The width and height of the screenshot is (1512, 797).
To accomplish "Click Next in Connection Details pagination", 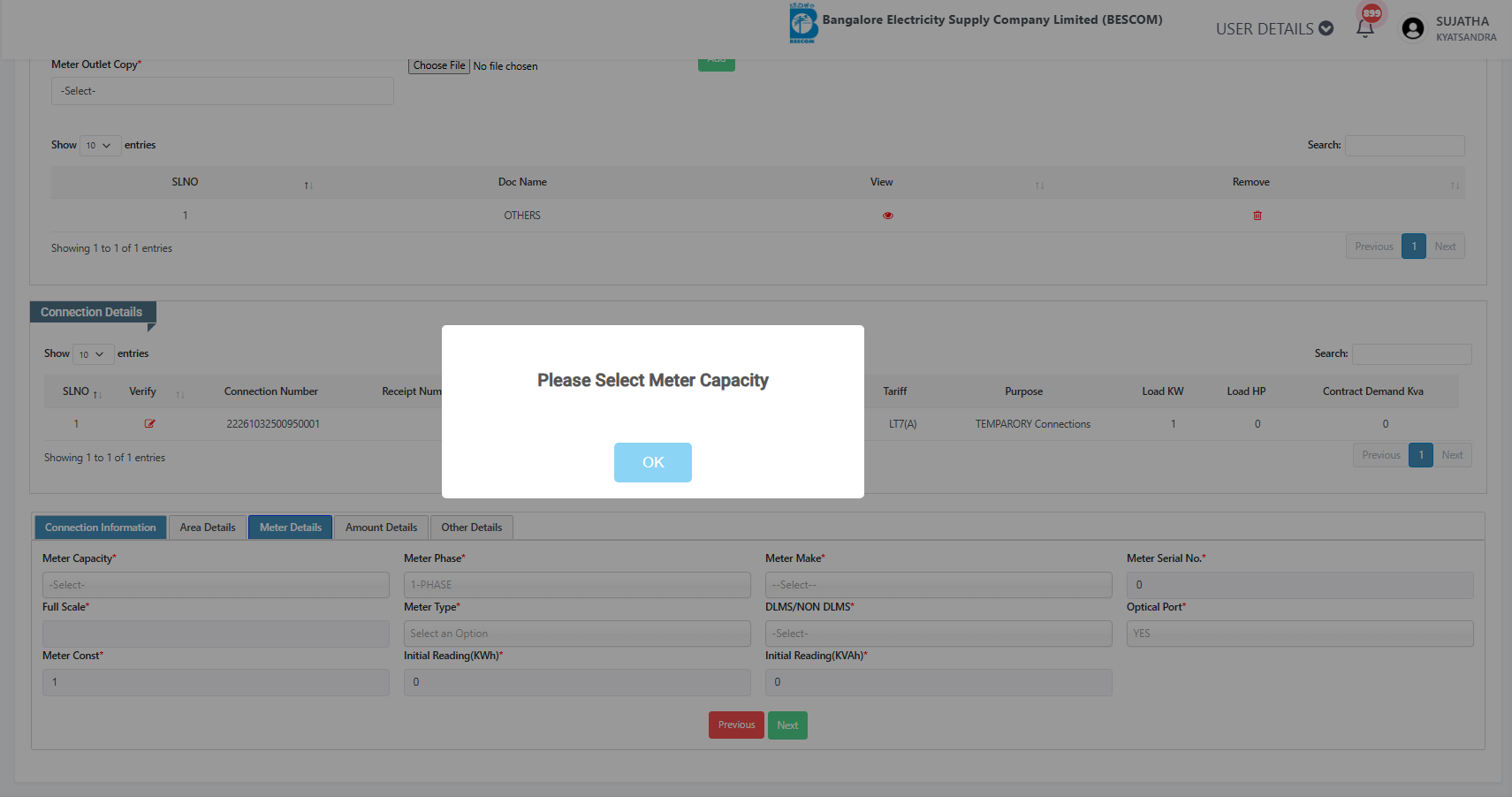I will click(1452, 455).
